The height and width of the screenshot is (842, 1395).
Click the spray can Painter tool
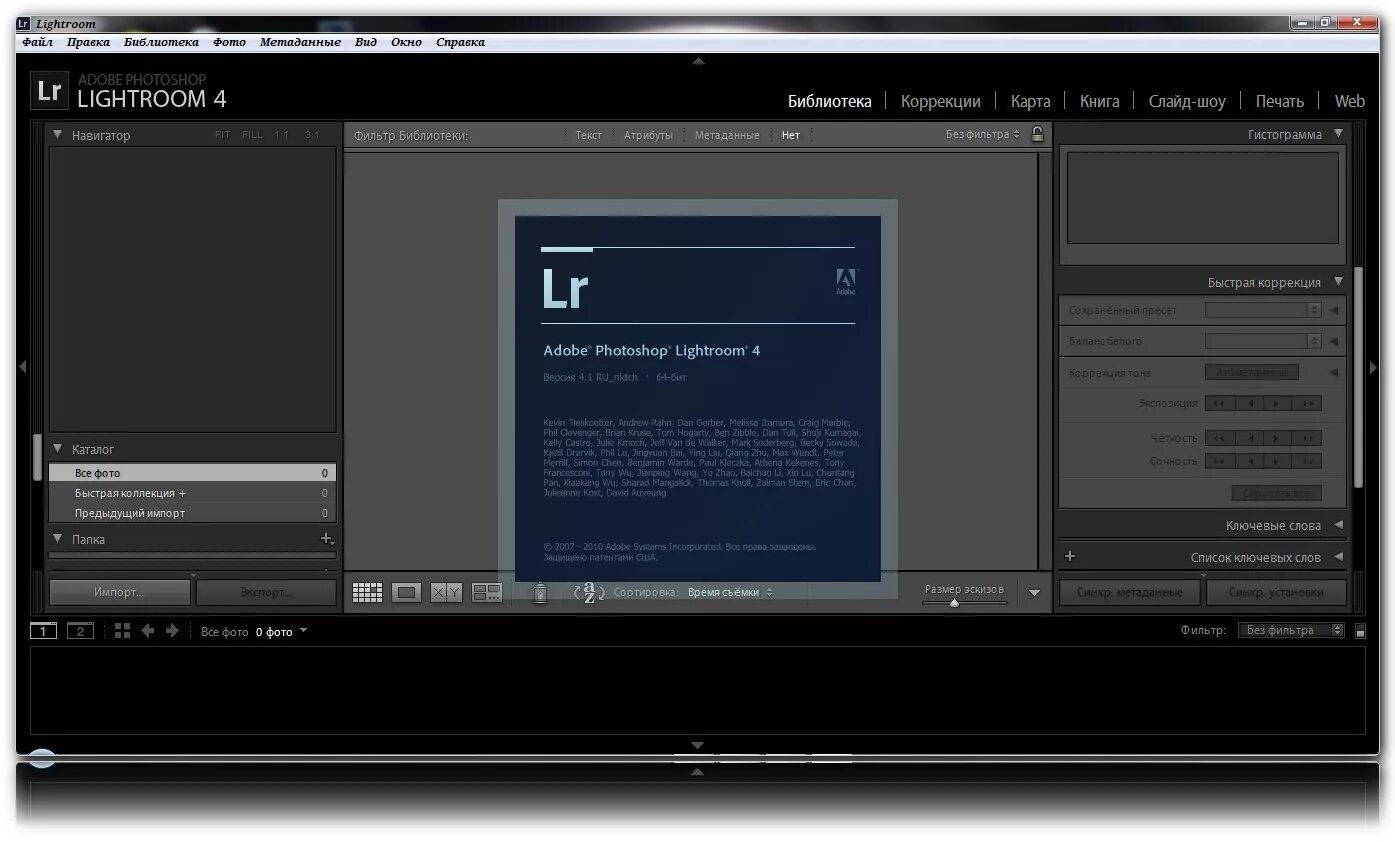point(540,592)
